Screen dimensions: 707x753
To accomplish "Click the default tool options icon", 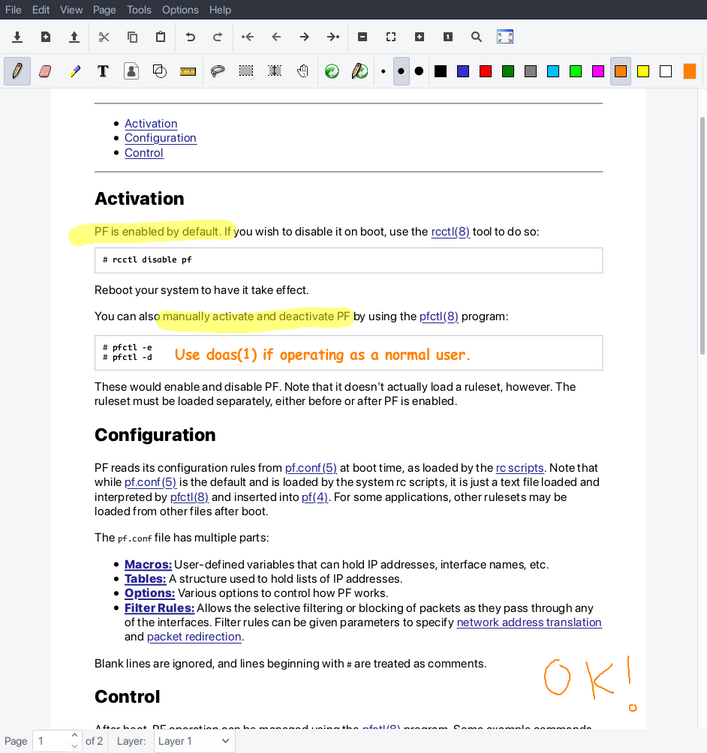I will coord(360,71).
